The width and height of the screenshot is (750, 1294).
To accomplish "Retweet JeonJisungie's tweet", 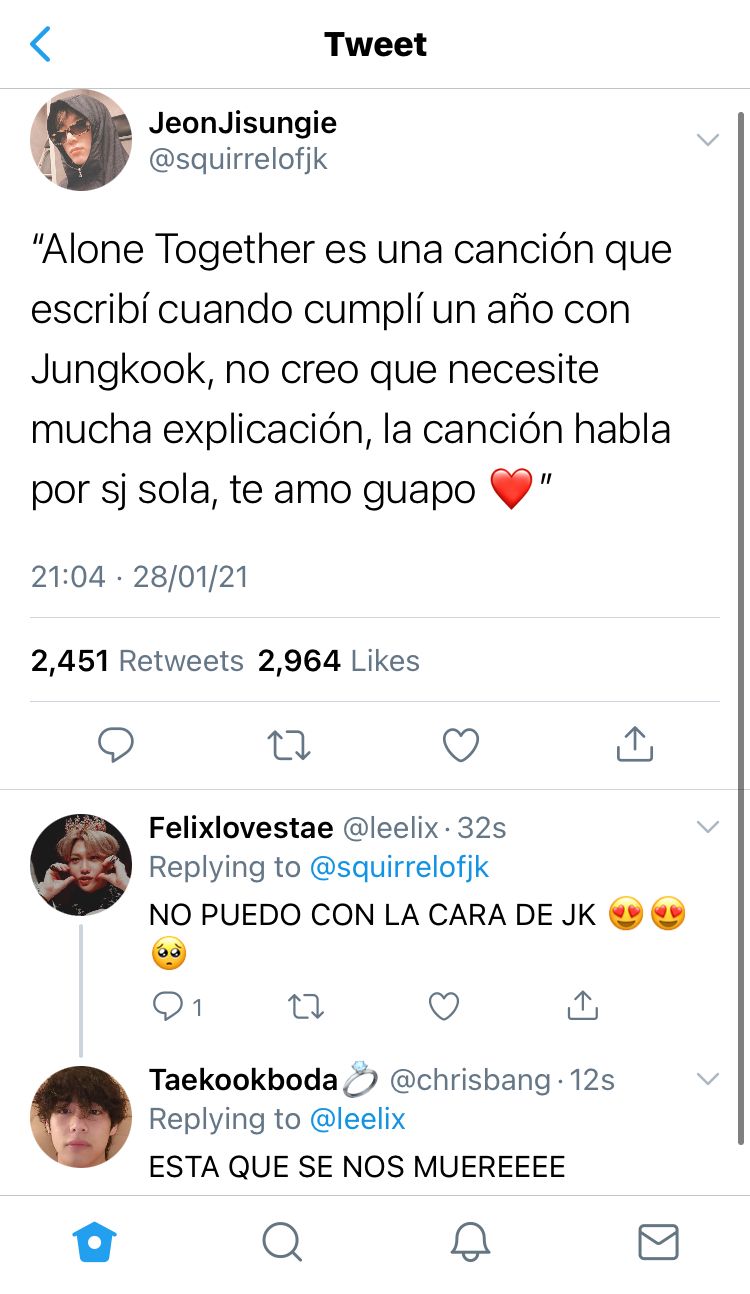I will coord(289,744).
